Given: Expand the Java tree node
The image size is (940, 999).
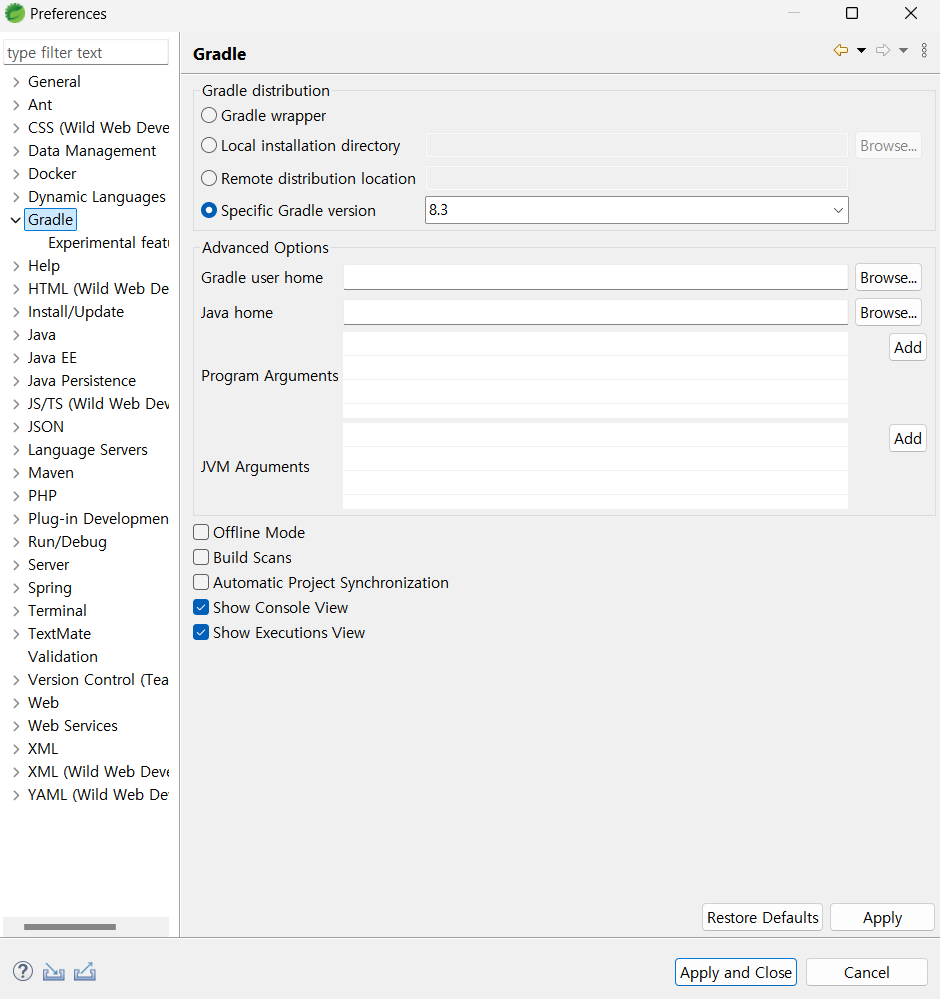Looking at the screenshot, I should 16,335.
